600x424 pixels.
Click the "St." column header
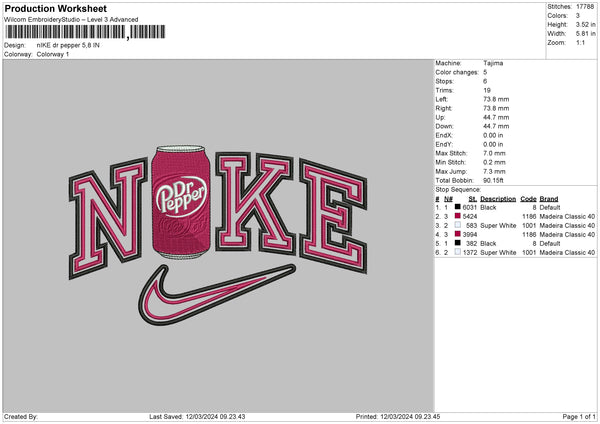coord(473,199)
